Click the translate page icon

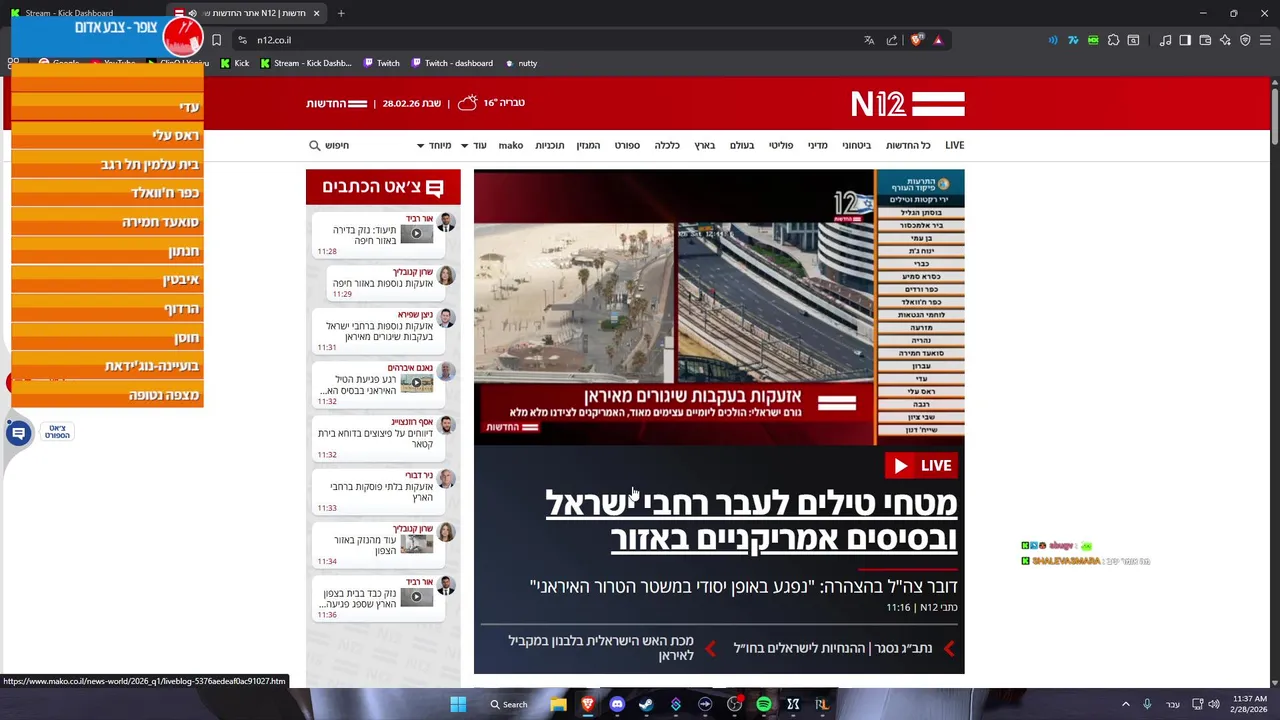tap(869, 40)
